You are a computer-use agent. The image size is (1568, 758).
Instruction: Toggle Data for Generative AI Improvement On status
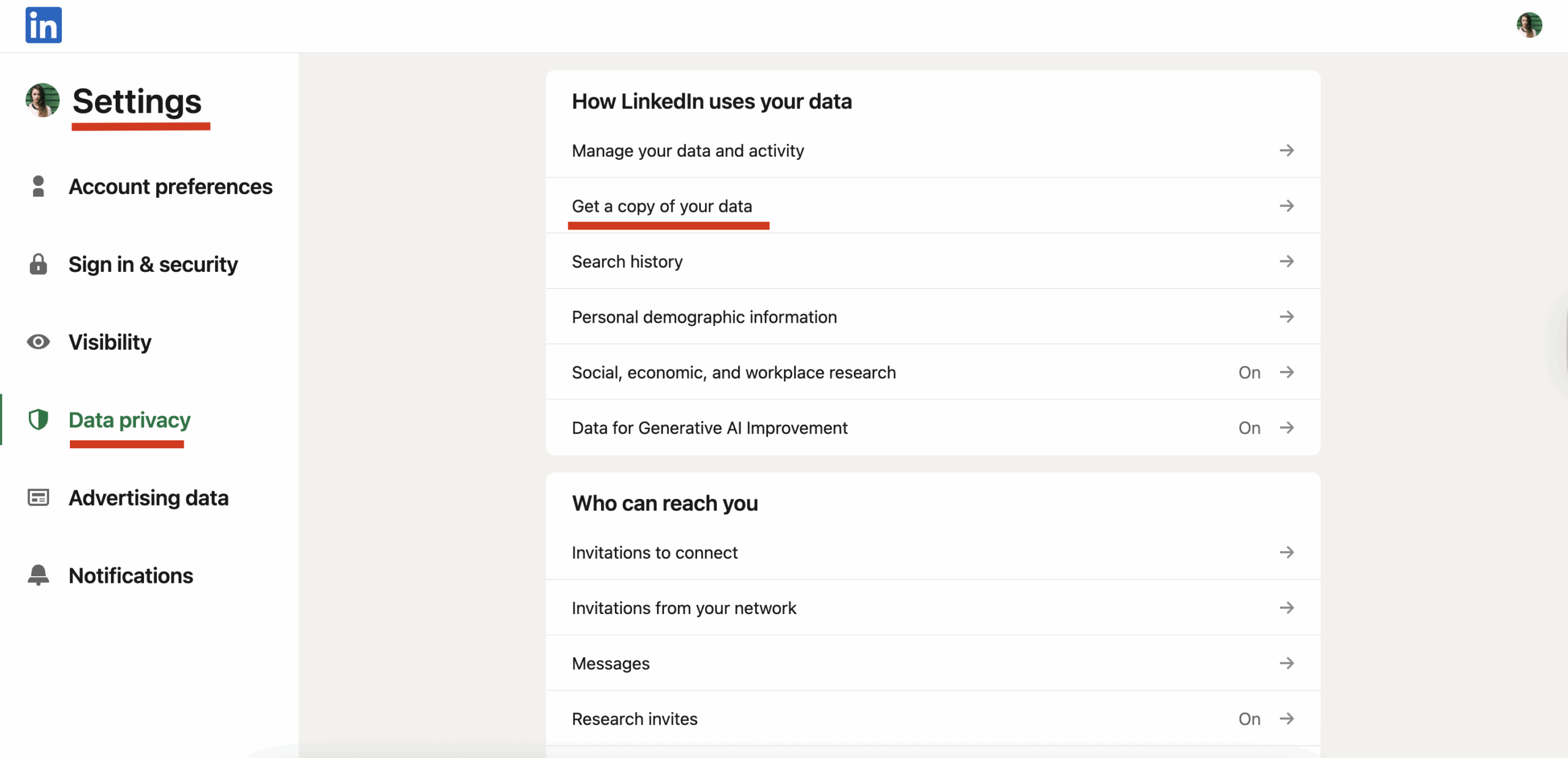1249,428
